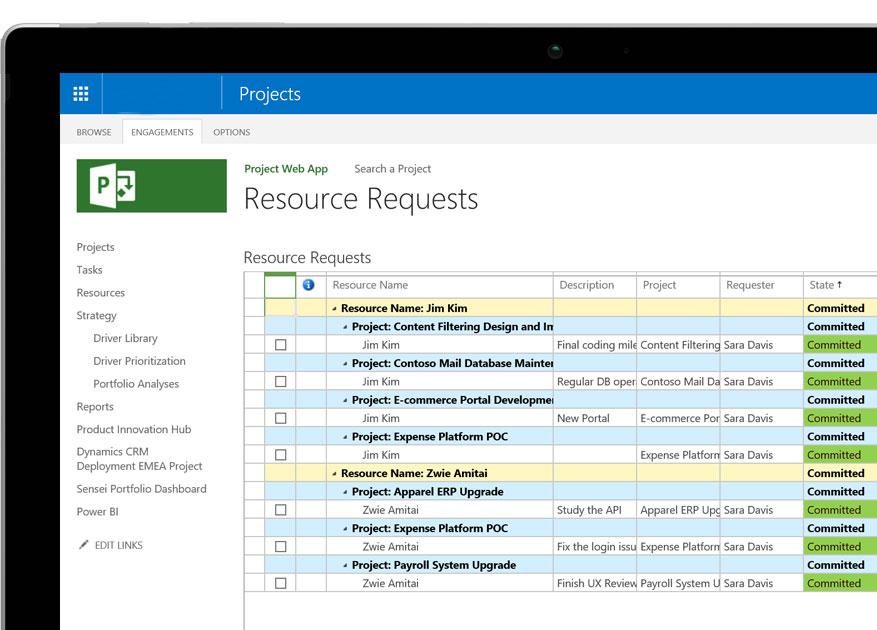Select the ENGAGEMENTS tab
This screenshot has height=630, width=877.
coord(162,131)
